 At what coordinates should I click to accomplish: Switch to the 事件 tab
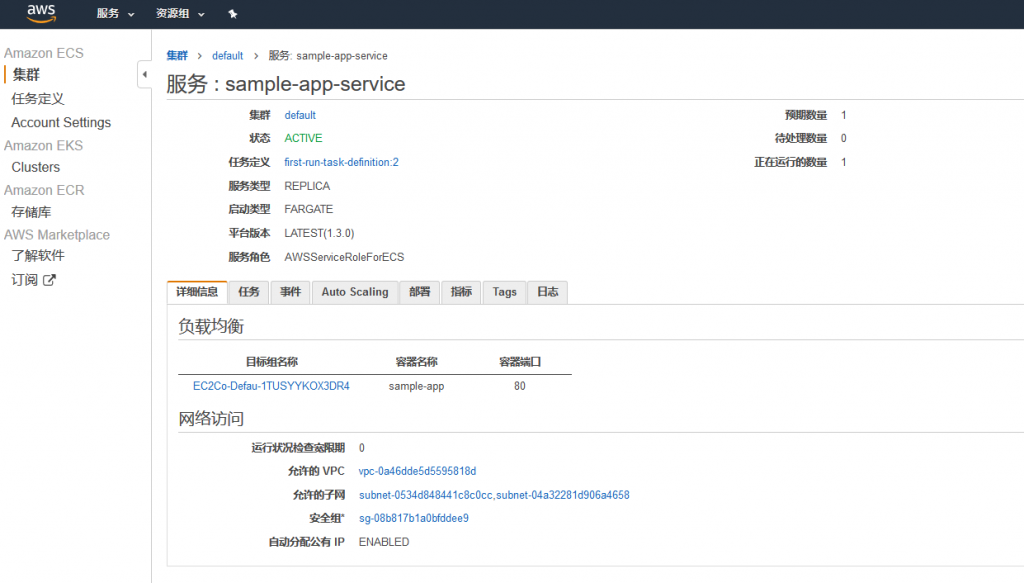click(291, 292)
